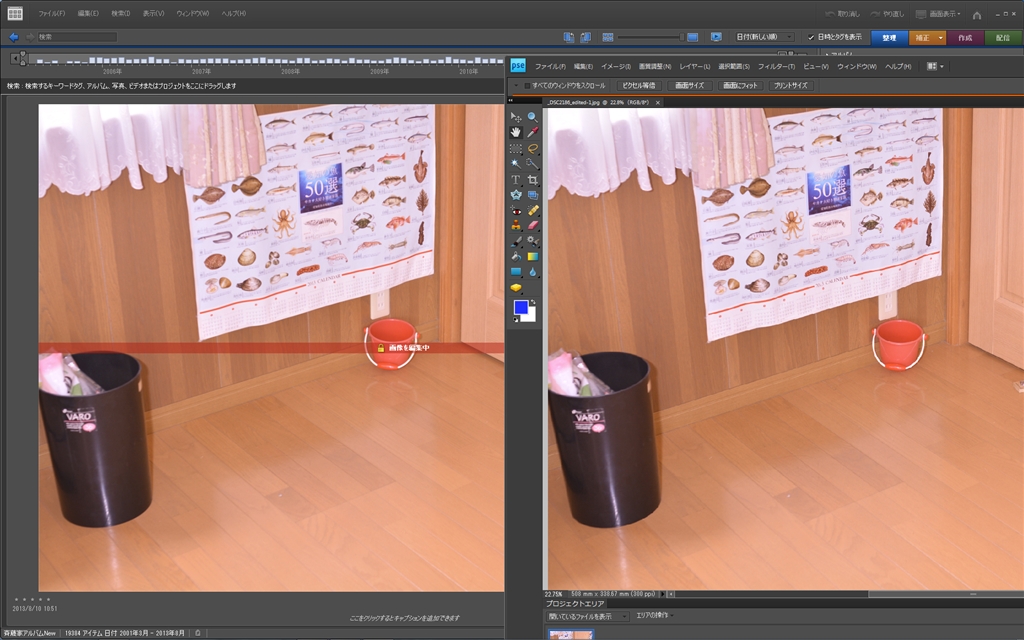Image resolution: width=1024 pixels, height=640 pixels.
Task: Open the 日付(新しい順) sort dropdown
Action: (x=765, y=37)
